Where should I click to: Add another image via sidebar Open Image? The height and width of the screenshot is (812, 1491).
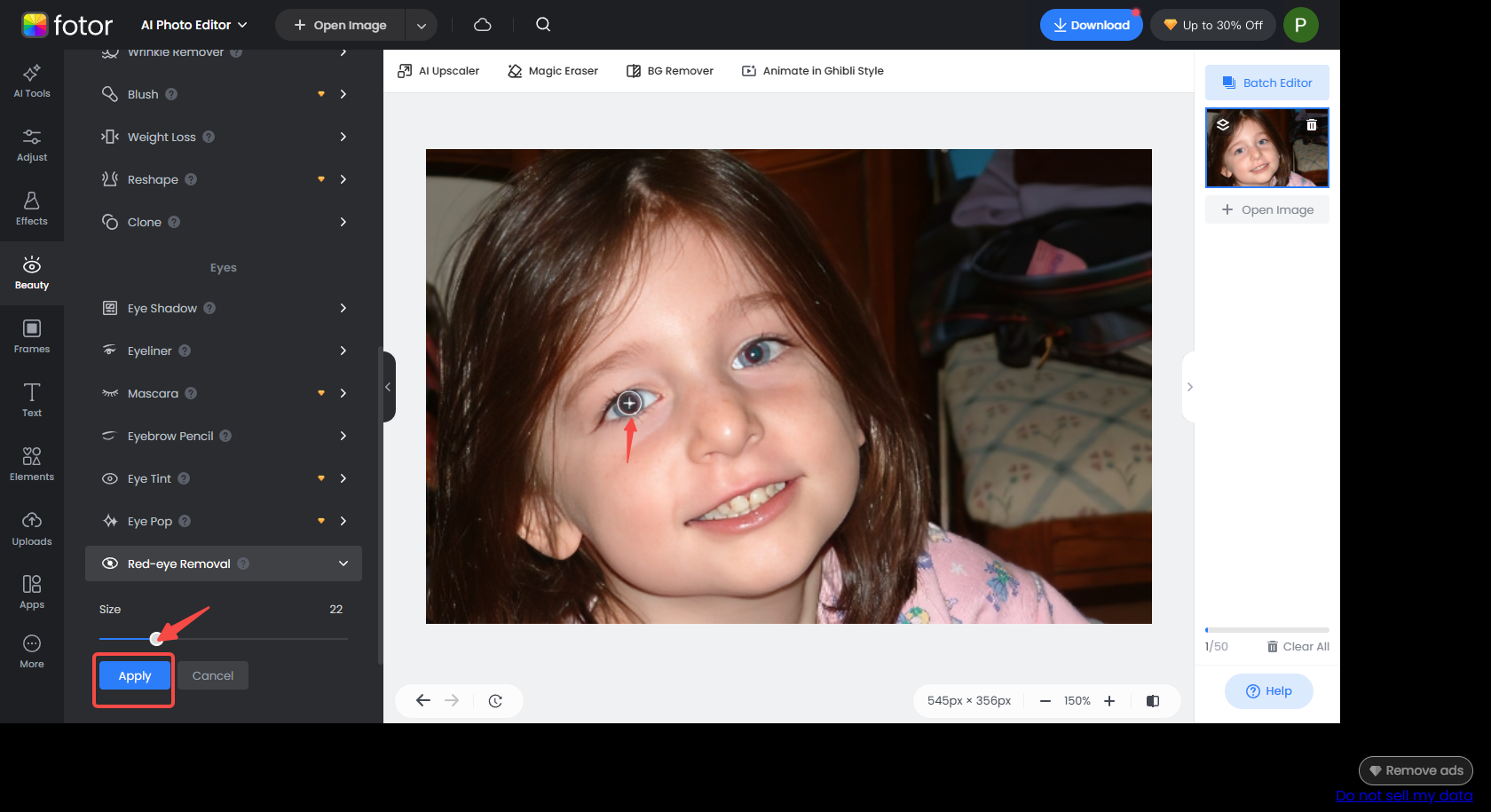click(x=1267, y=209)
